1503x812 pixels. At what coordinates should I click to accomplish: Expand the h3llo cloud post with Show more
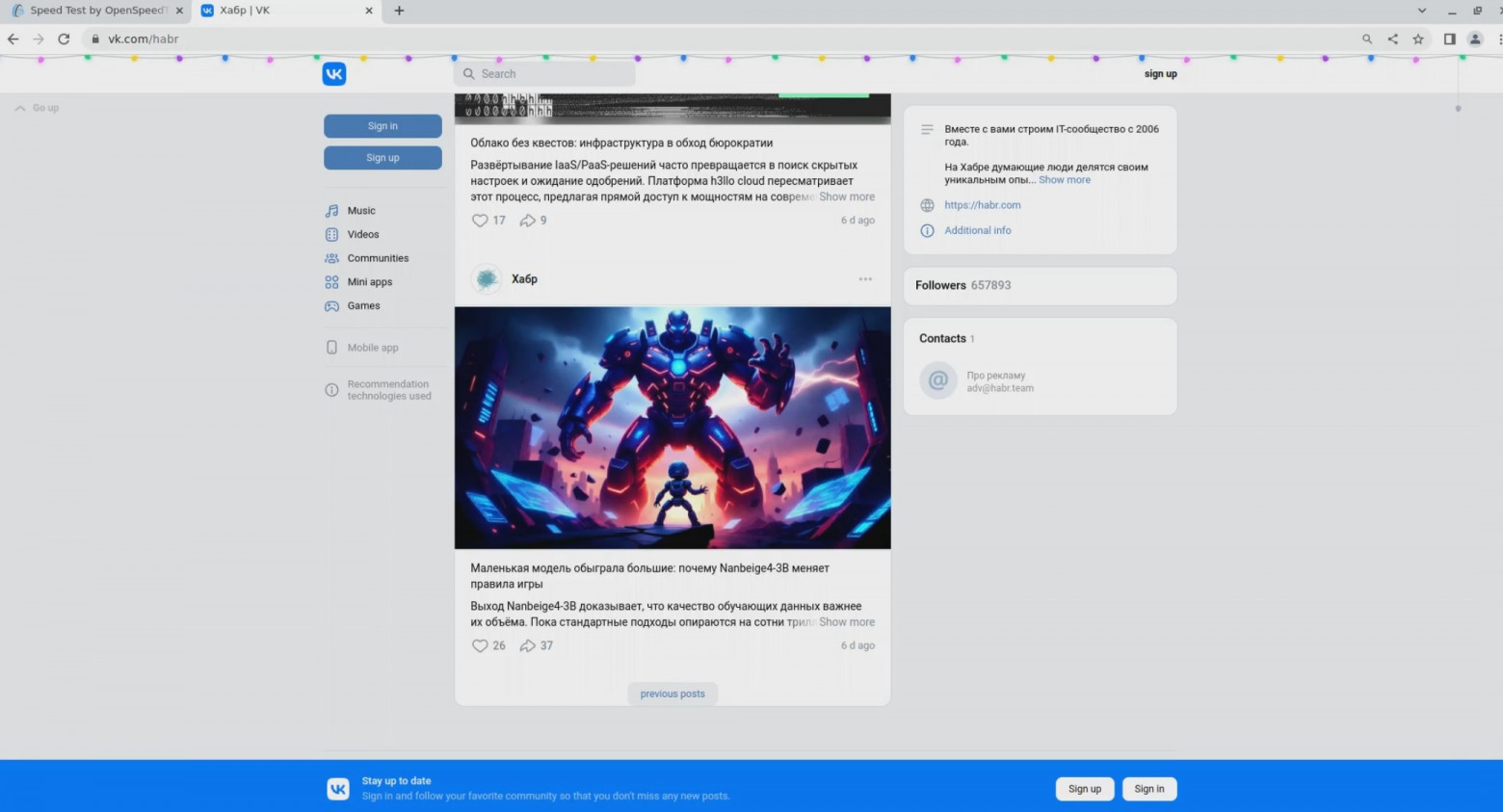847,196
